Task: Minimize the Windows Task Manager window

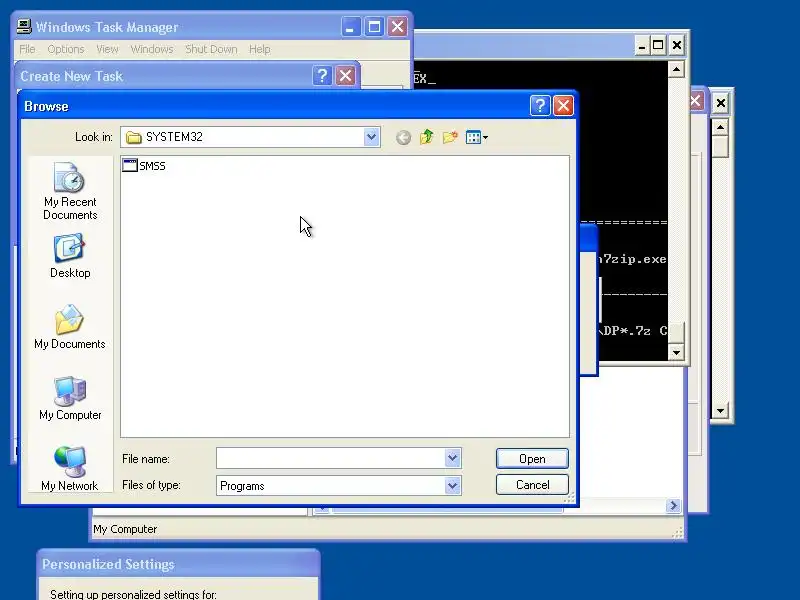Action: (351, 27)
